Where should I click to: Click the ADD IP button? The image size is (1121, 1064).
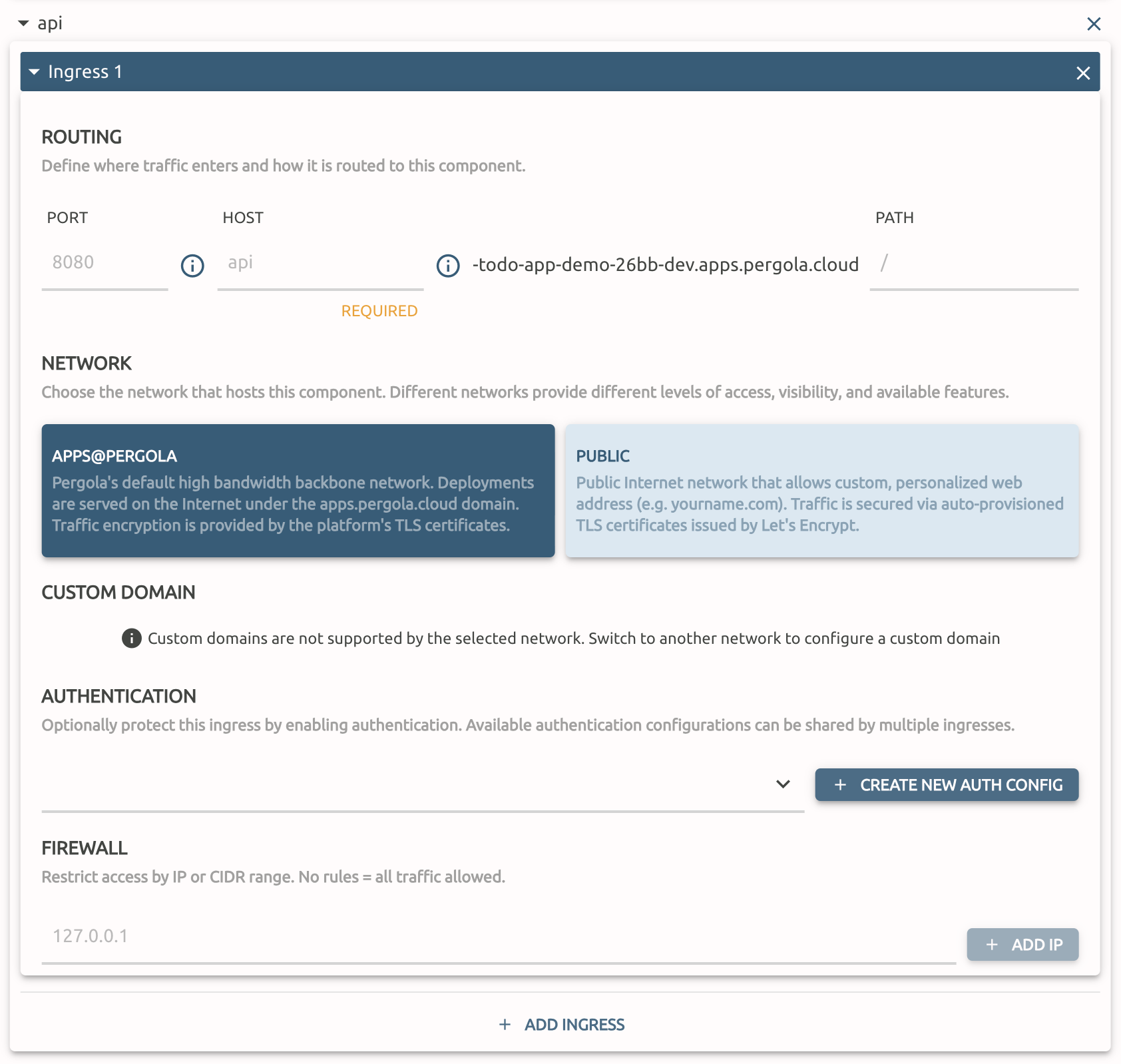pos(1022,945)
